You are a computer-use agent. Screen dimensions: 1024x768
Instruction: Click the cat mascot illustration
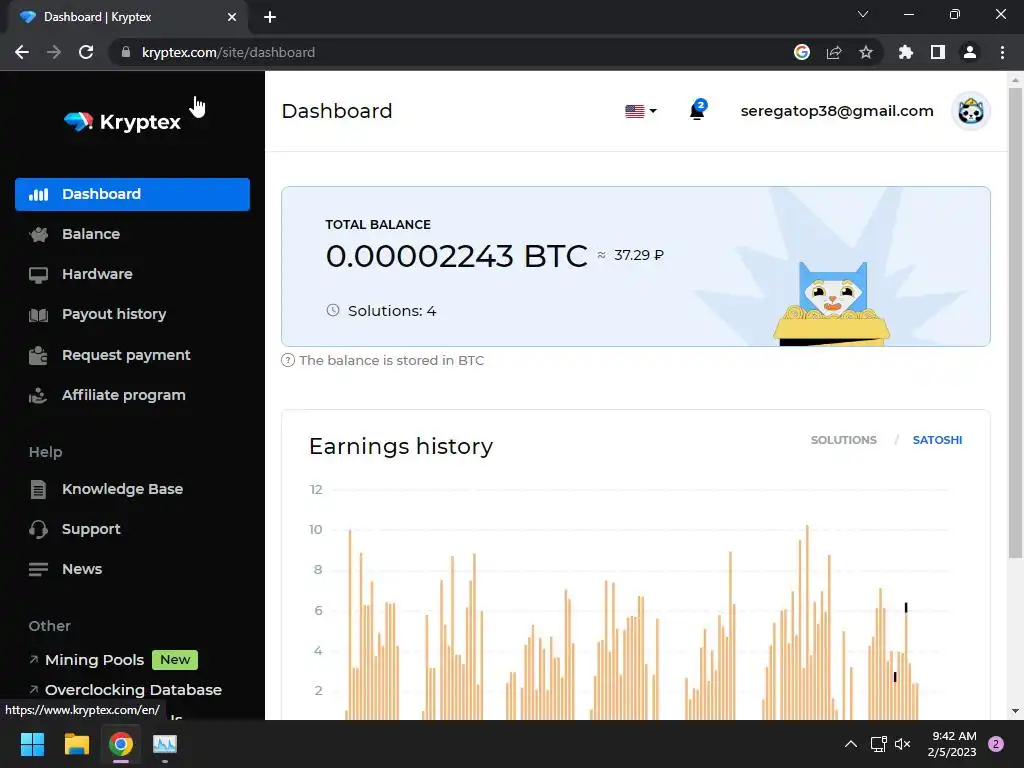click(x=832, y=302)
